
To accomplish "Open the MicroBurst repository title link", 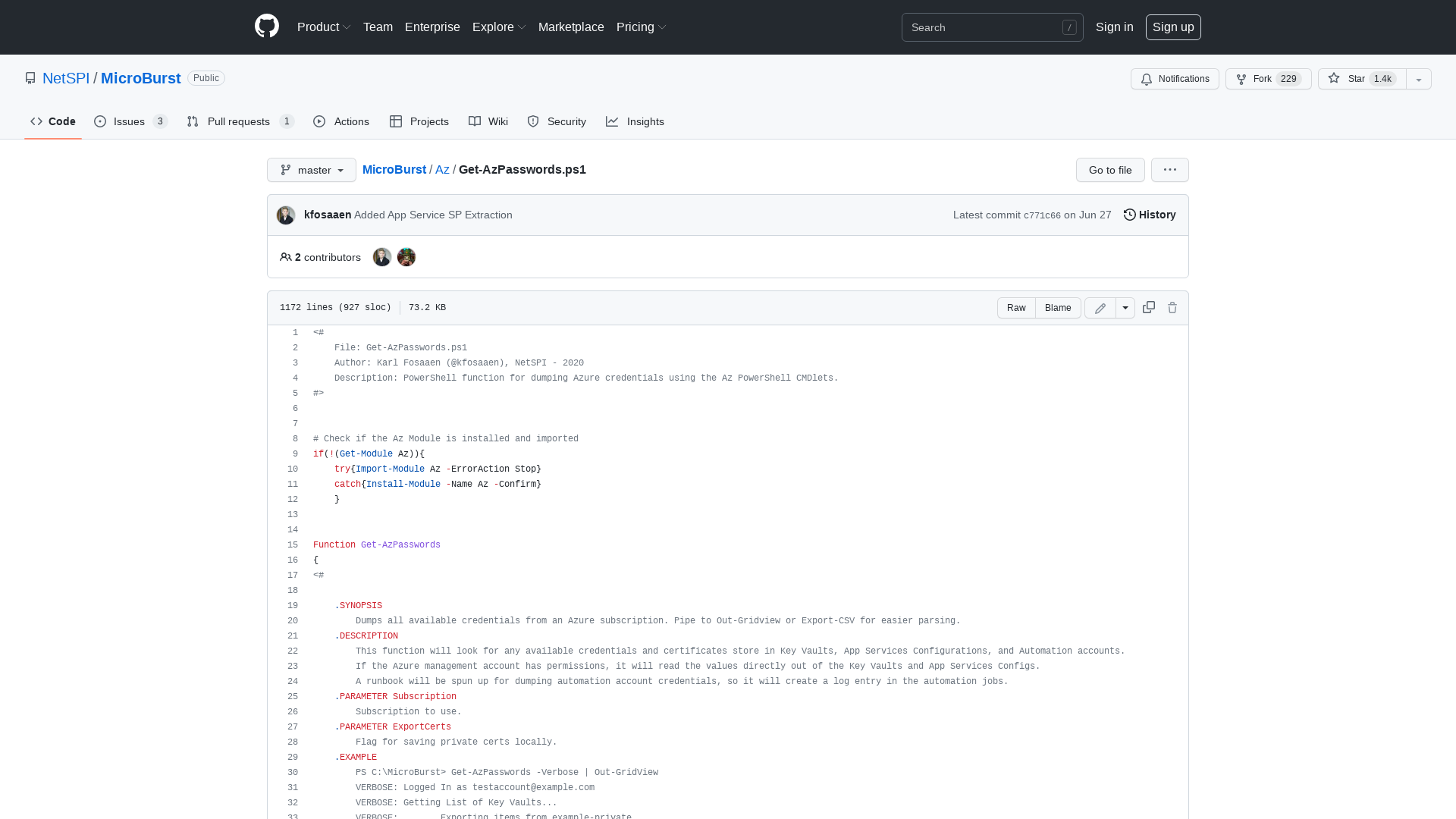I will (x=141, y=78).
